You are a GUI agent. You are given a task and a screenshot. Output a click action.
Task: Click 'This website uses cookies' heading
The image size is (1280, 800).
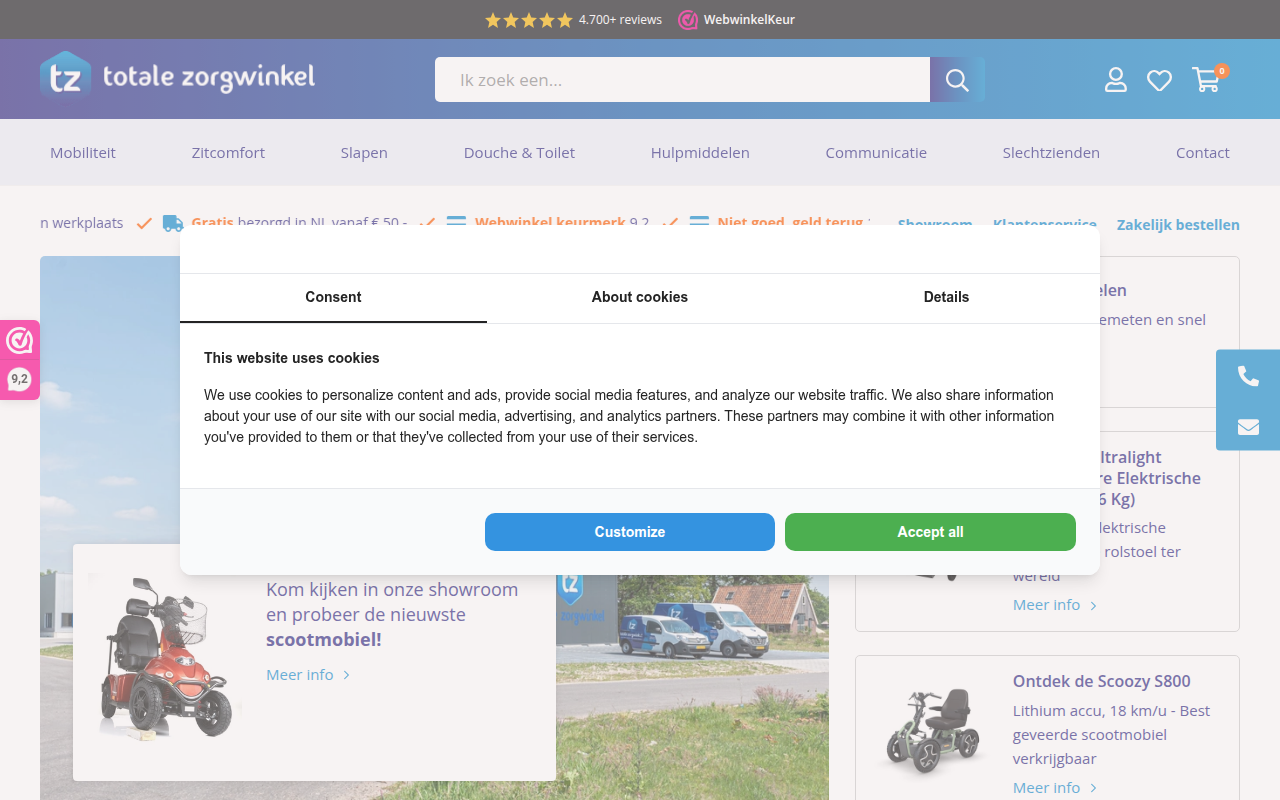[292, 358]
